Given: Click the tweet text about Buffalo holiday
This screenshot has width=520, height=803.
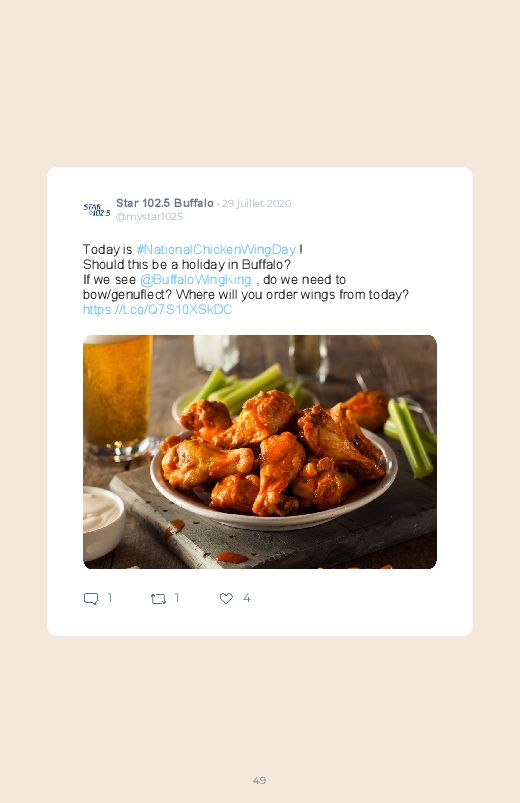Looking at the screenshot, I should coord(187,264).
